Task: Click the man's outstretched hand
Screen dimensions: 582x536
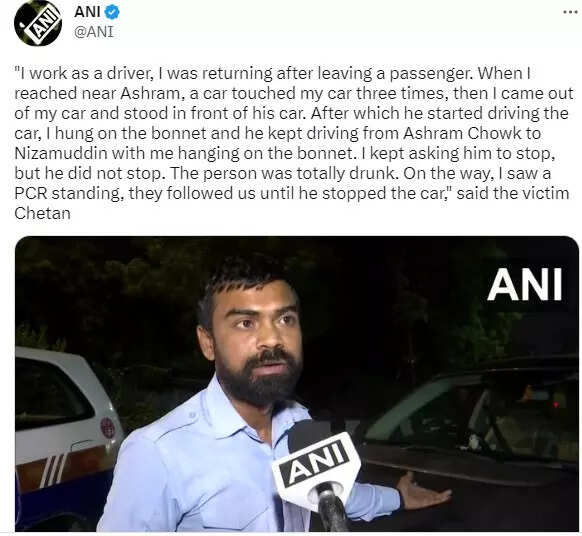Action: [x=423, y=491]
